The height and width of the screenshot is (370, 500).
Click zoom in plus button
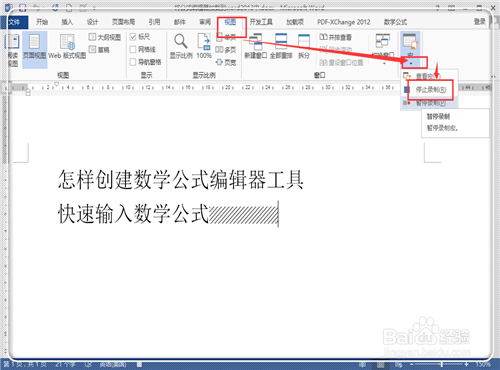(466, 365)
